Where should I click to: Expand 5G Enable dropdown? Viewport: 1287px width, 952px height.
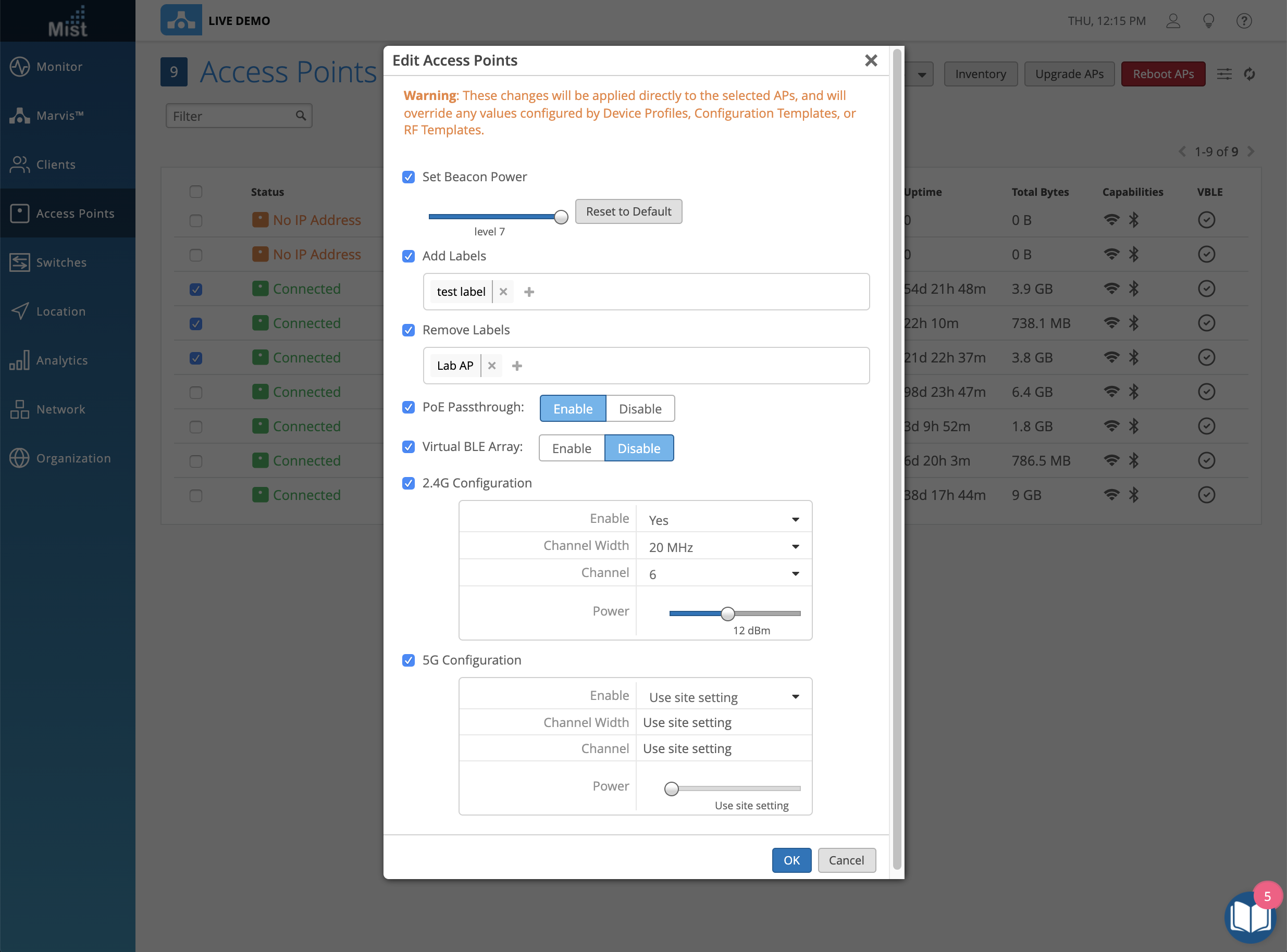pyautogui.click(x=724, y=697)
